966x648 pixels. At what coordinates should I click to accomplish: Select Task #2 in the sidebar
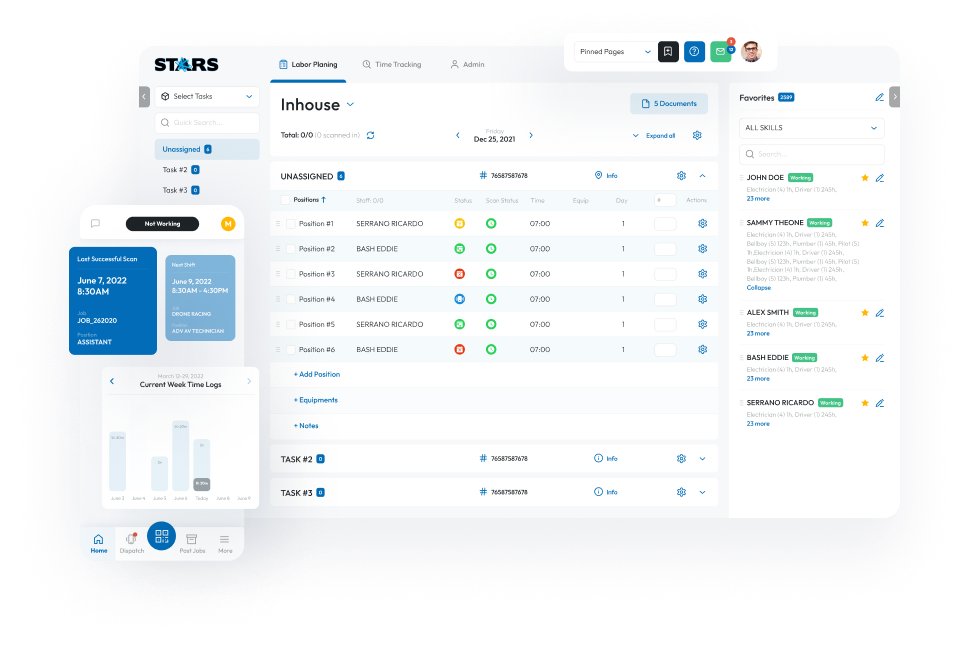point(181,170)
